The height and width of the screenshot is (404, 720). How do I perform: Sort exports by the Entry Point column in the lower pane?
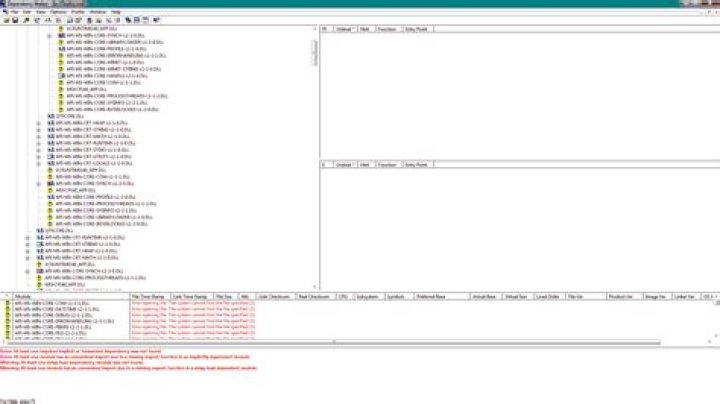[x=418, y=164]
